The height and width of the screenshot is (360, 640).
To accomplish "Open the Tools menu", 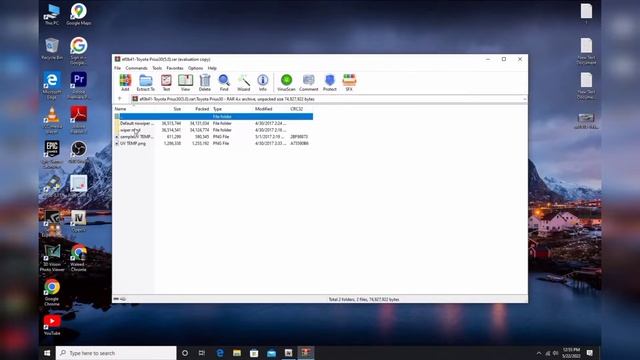I will coord(157,68).
